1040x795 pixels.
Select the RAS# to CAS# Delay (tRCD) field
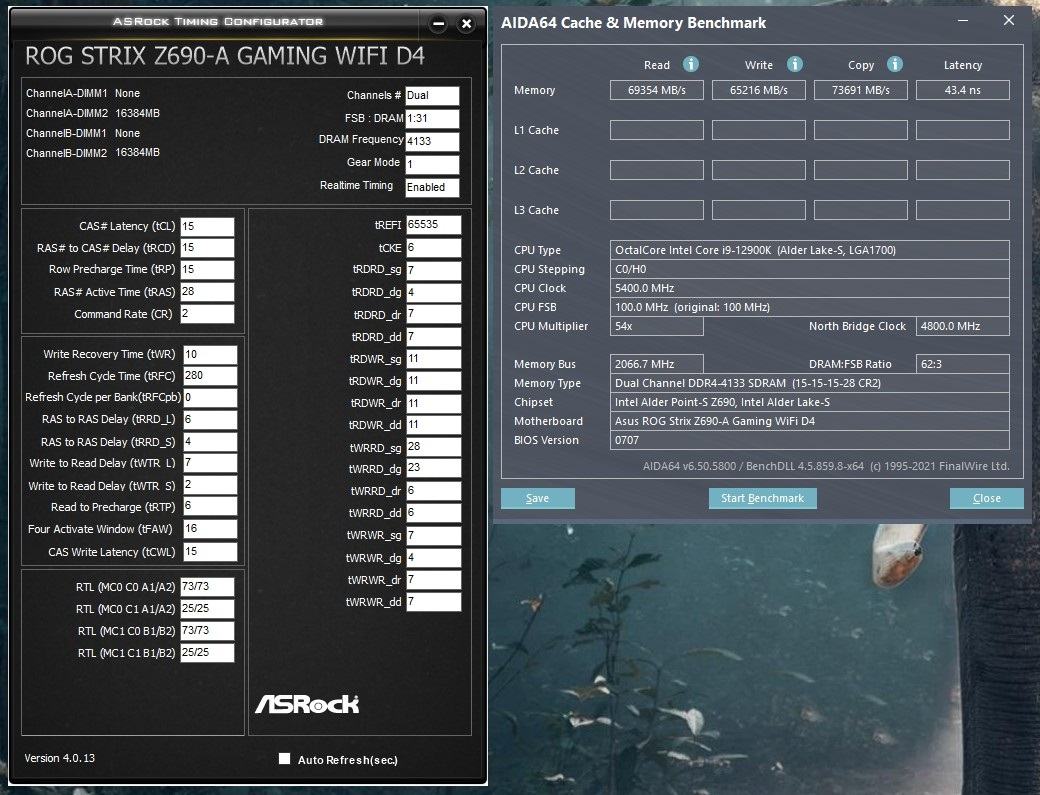pyautogui.click(x=207, y=247)
